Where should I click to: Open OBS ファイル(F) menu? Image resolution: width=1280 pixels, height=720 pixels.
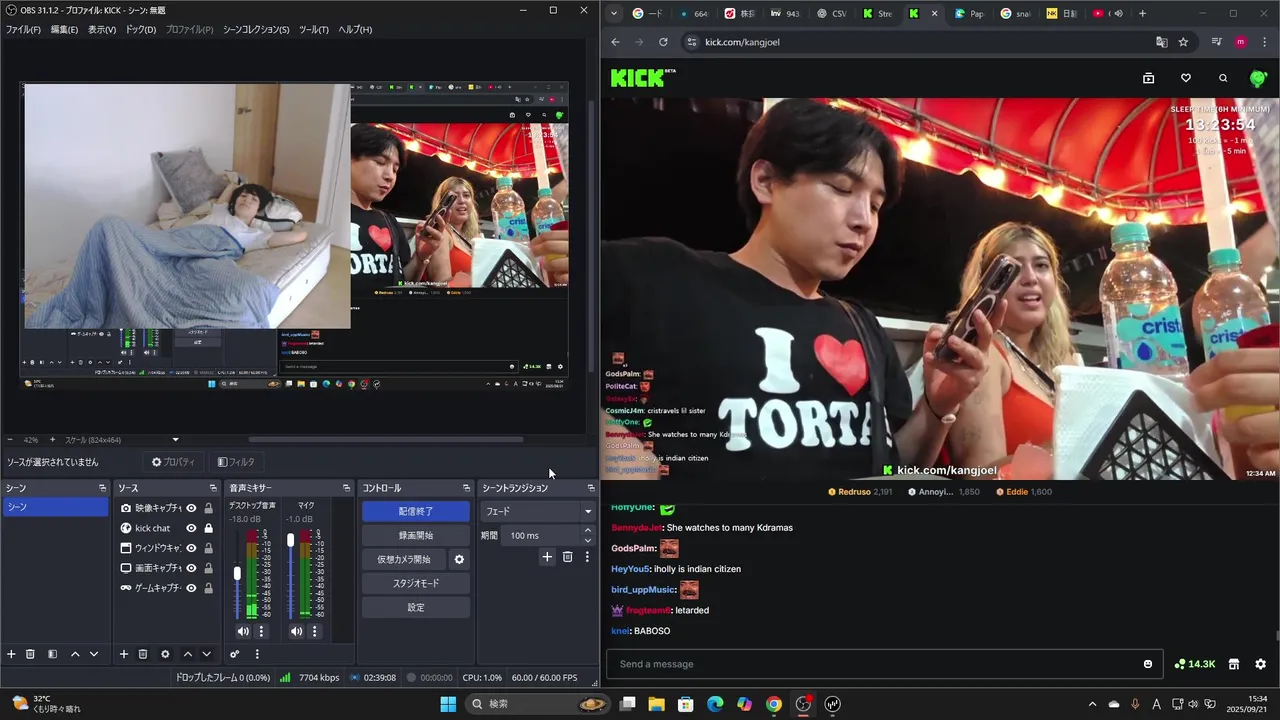tap(23, 29)
